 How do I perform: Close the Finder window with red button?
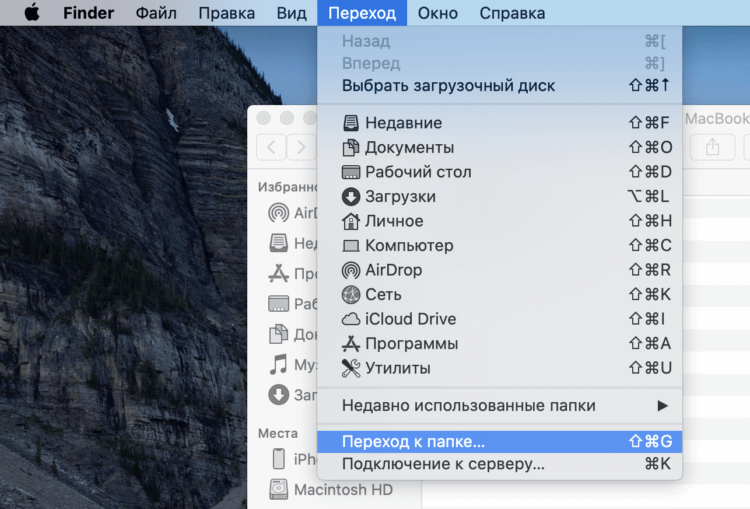coord(264,117)
